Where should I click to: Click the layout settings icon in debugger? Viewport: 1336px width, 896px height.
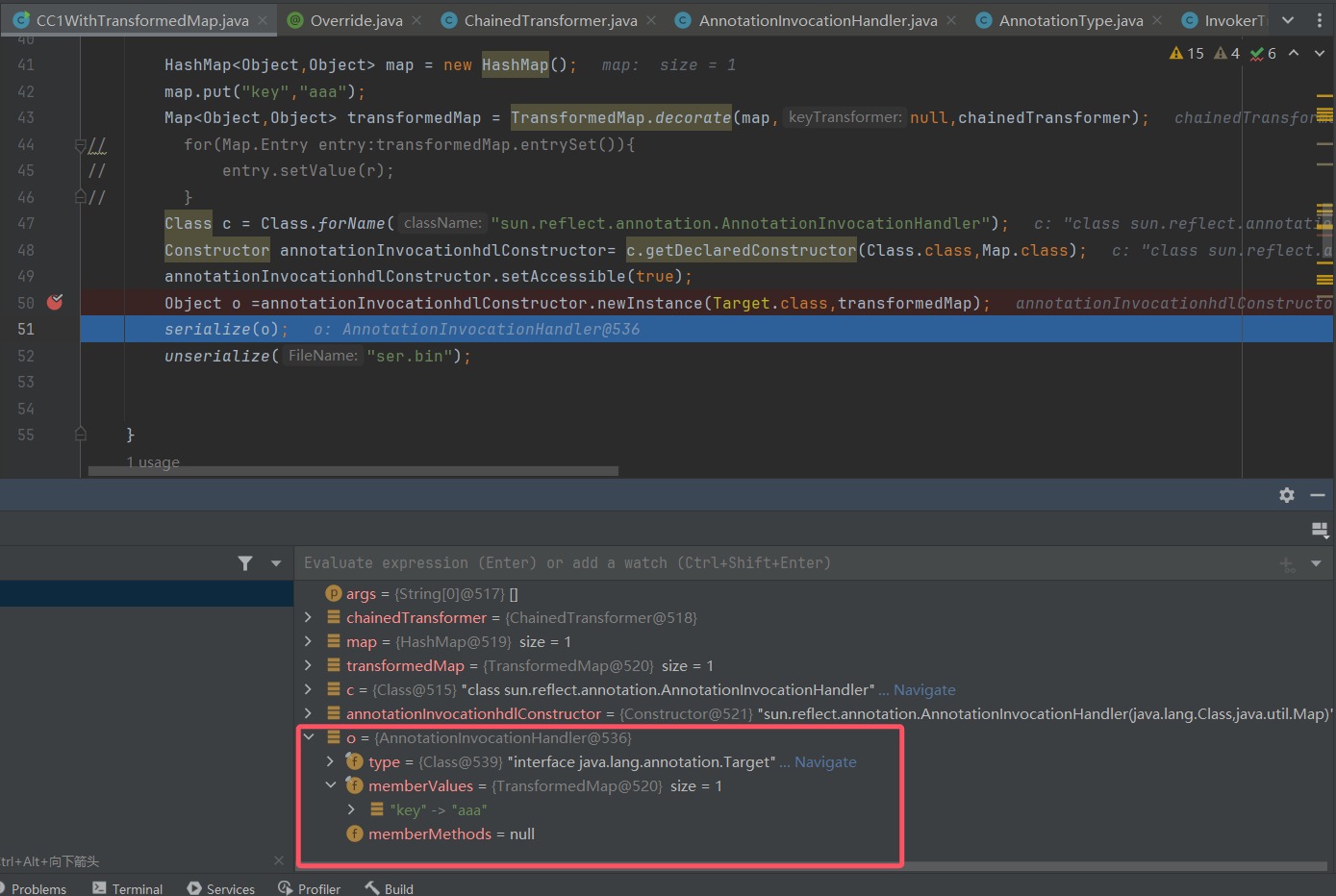pos(1320,530)
